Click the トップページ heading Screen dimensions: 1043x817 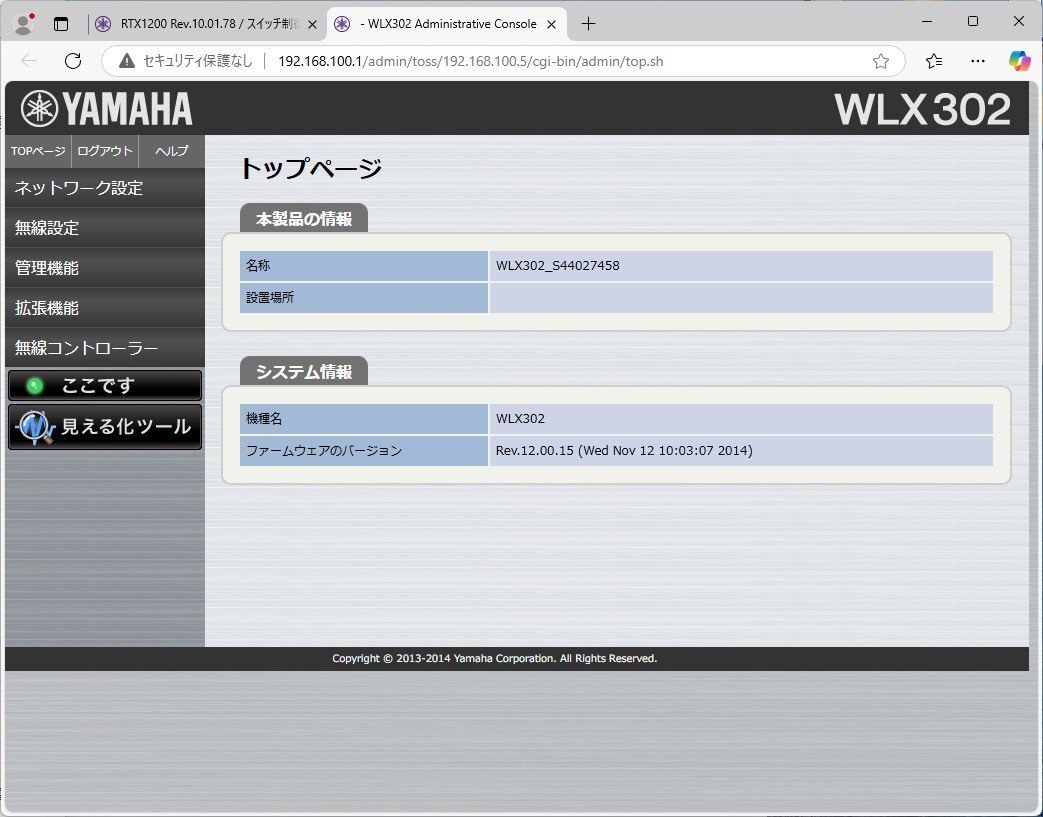311,168
